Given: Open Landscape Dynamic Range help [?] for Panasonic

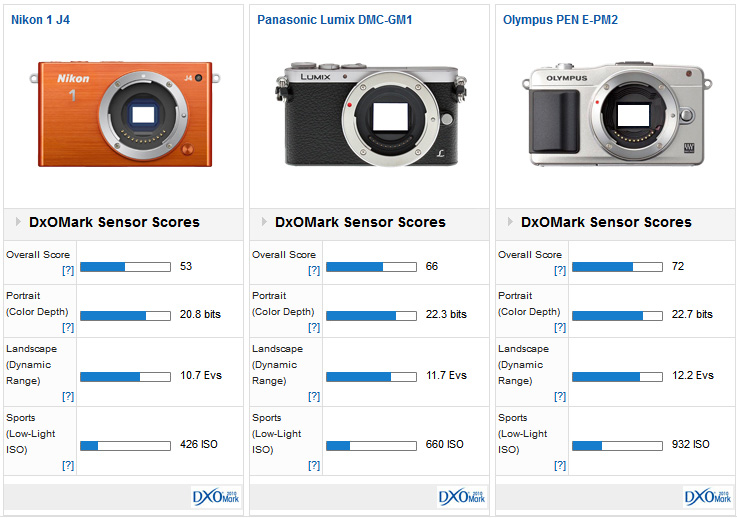Looking at the screenshot, I should (x=314, y=396).
